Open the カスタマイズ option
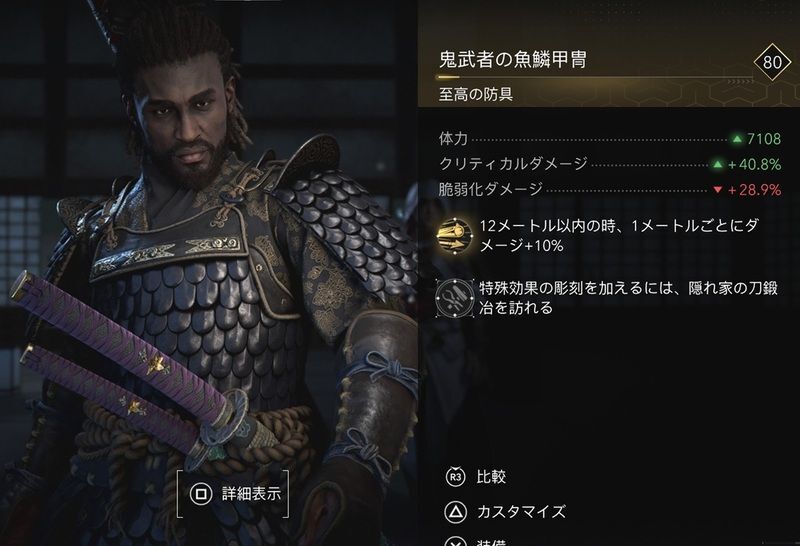800x546 pixels. tap(521, 511)
